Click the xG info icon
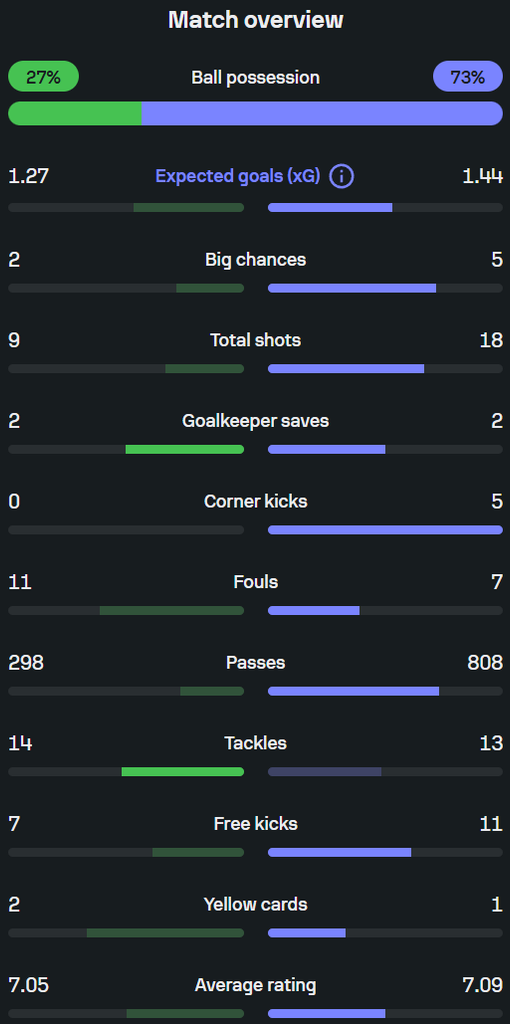This screenshot has width=510, height=1024. pyautogui.click(x=342, y=176)
